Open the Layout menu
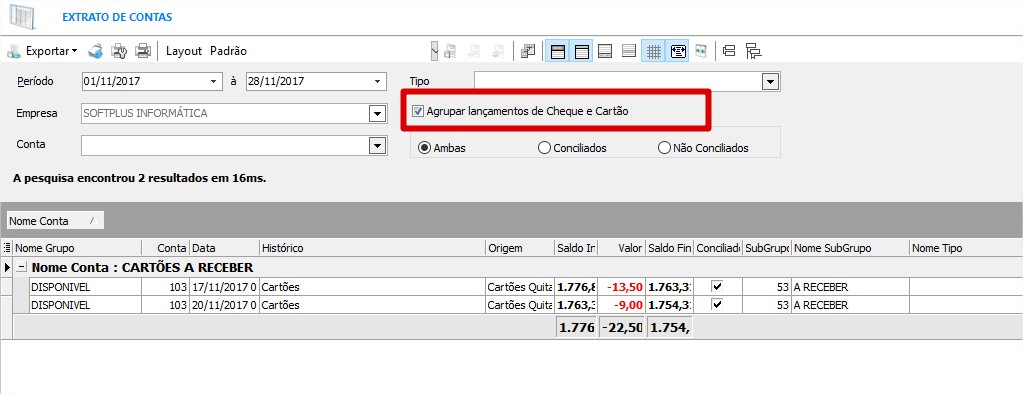Image resolution: width=1023 pixels, height=394 pixels. point(184,51)
